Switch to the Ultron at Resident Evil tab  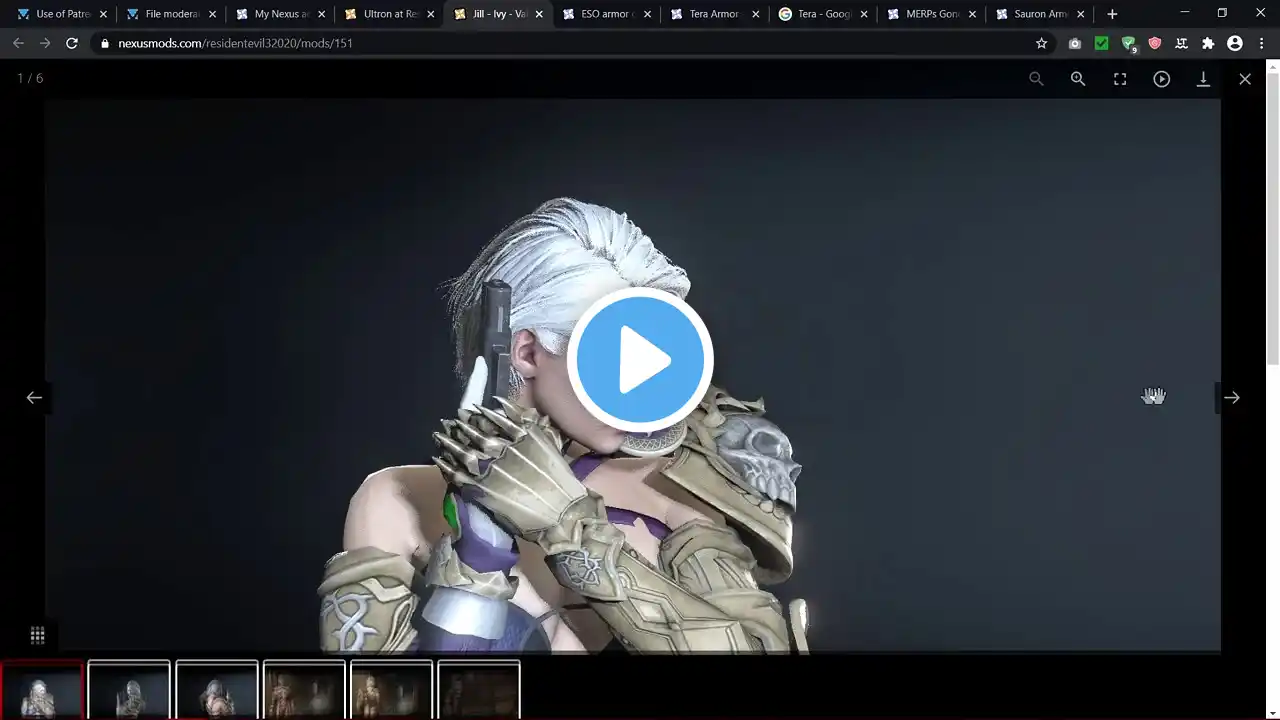pos(389,14)
